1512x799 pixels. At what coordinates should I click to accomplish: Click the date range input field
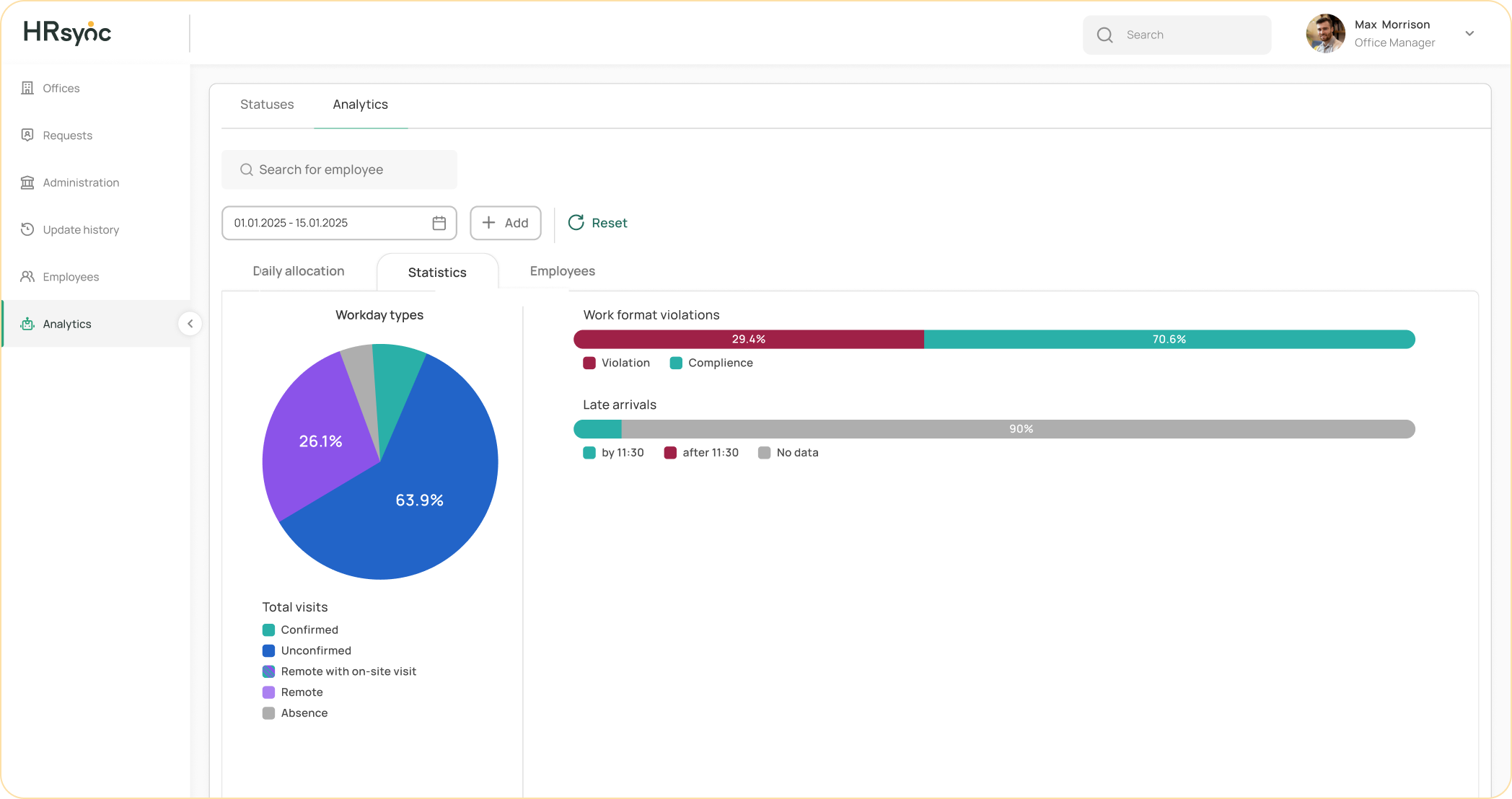click(x=339, y=222)
